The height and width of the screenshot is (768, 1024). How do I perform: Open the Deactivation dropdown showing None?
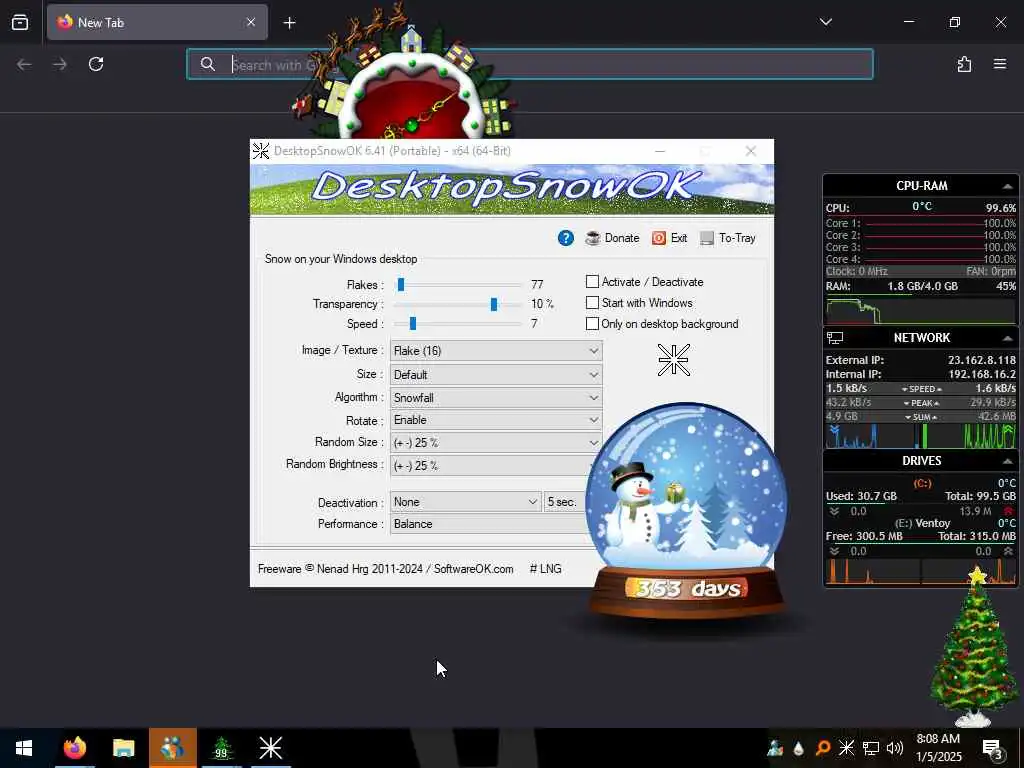pyautogui.click(x=466, y=502)
